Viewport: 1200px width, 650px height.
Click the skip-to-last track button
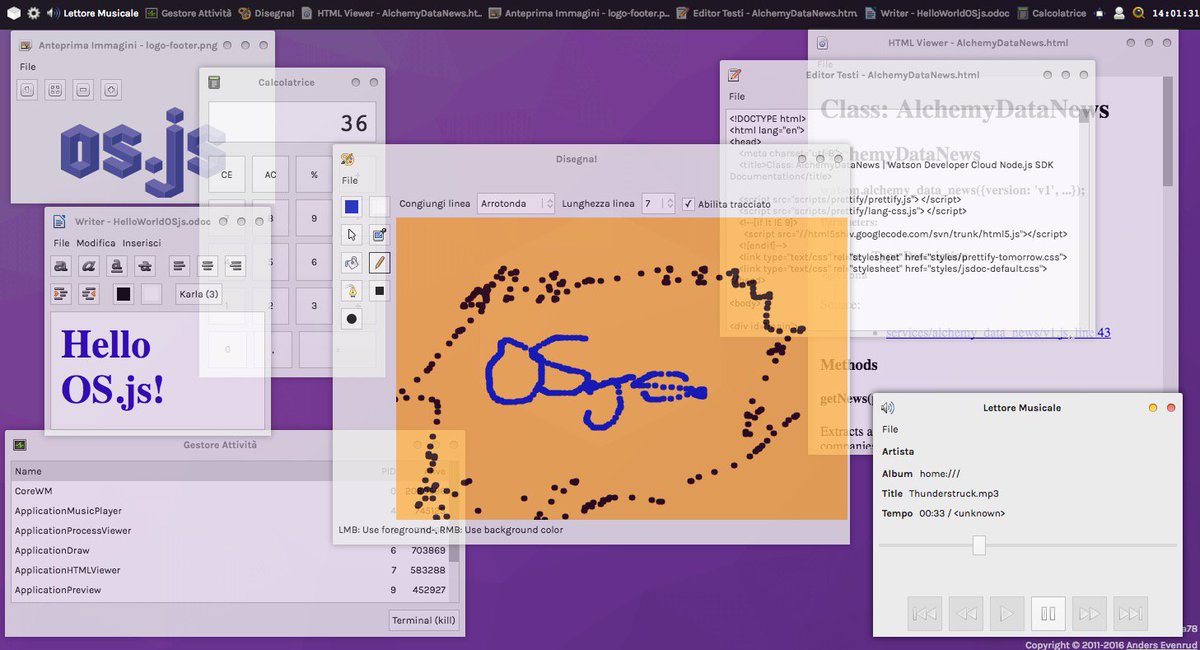1130,613
